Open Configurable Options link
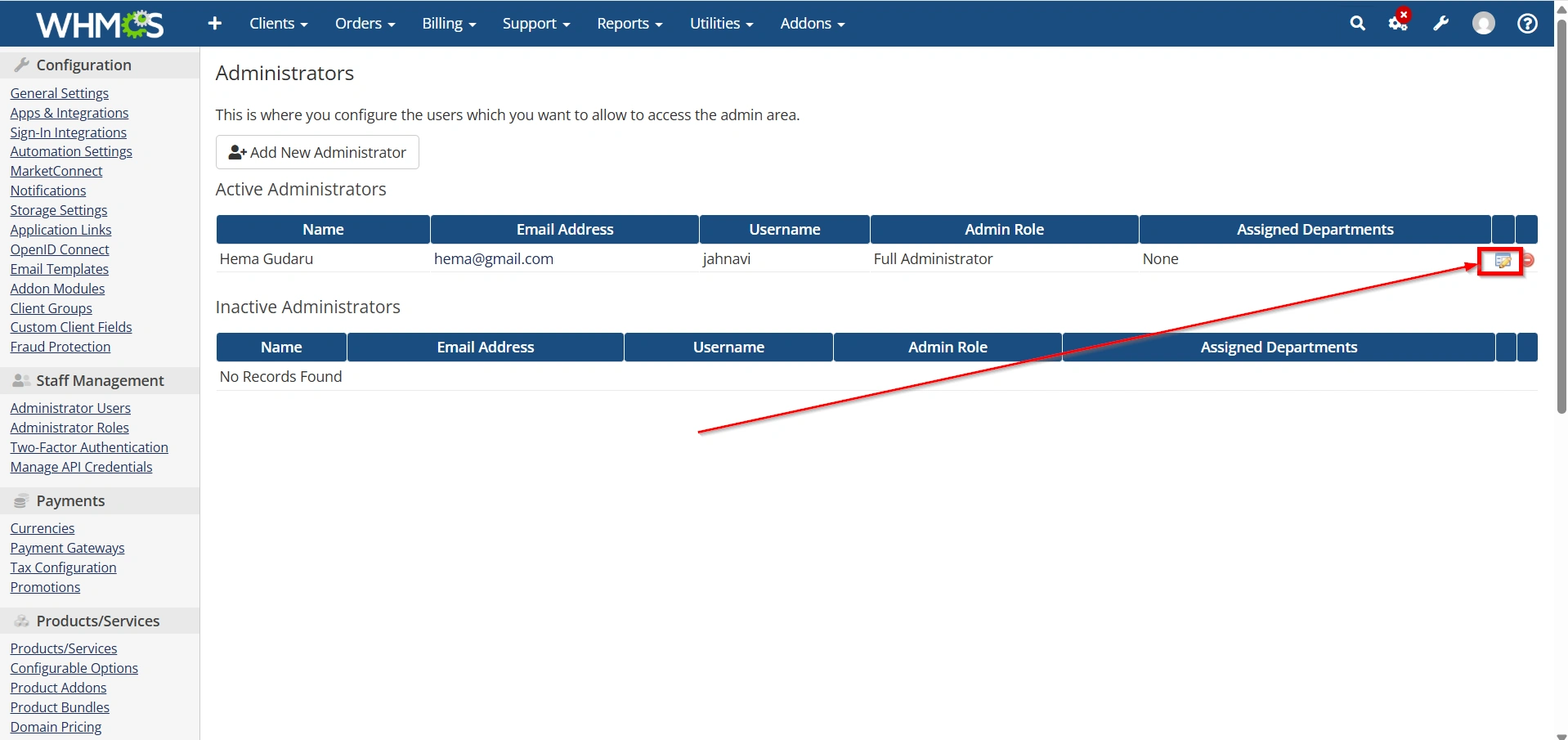Image resolution: width=1568 pixels, height=740 pixels. point(74,668)
